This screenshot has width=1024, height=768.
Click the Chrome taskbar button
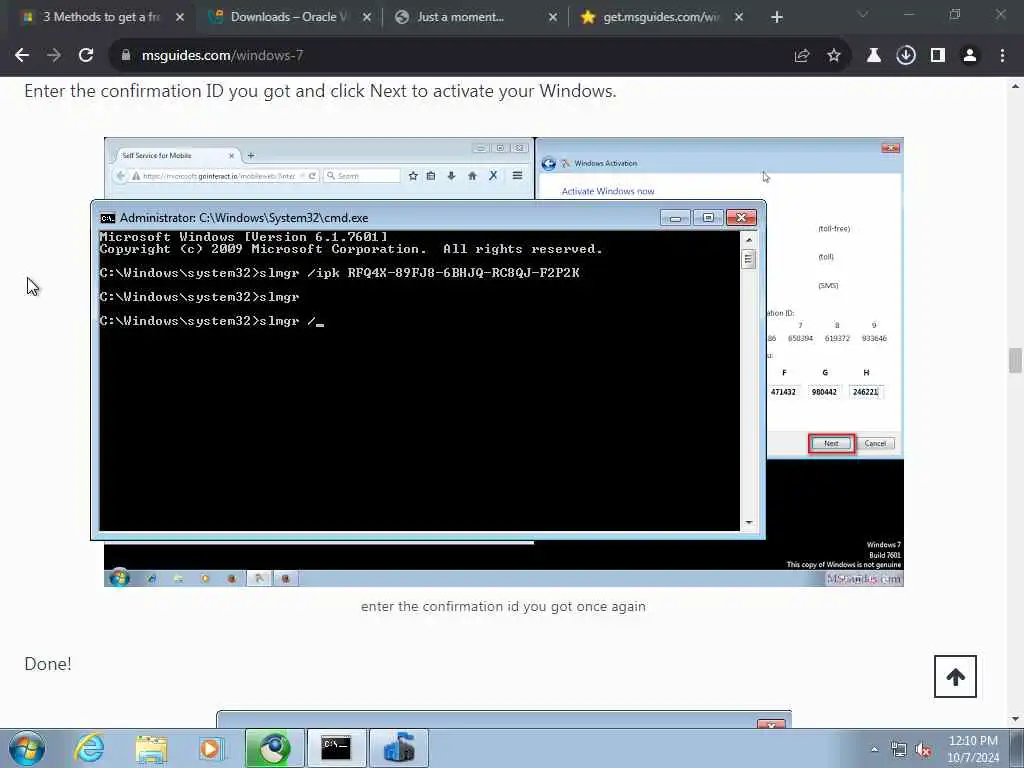click(274, 748)
